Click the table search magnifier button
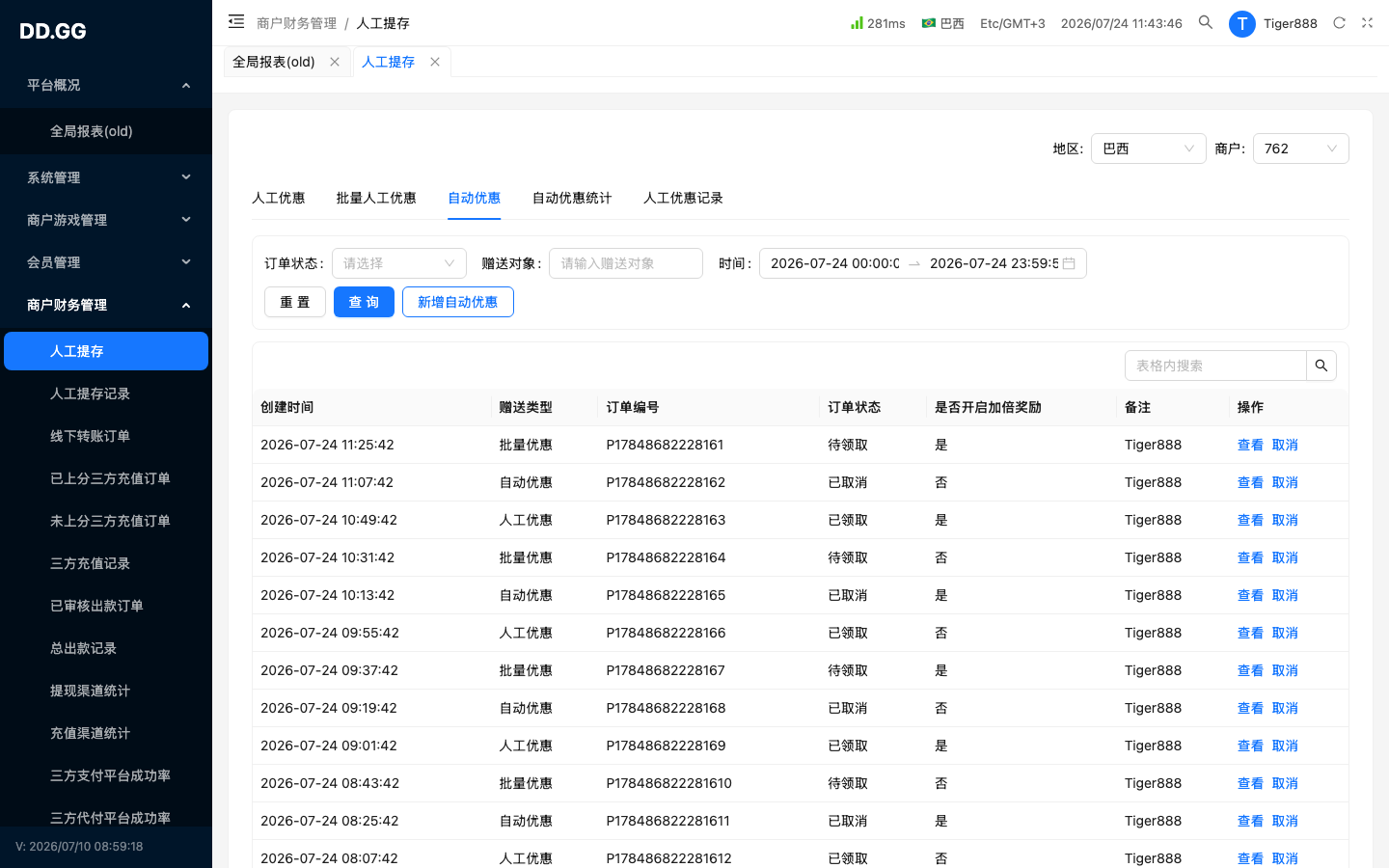The height and width of the screenshot is (868, 1389). 1321,366
